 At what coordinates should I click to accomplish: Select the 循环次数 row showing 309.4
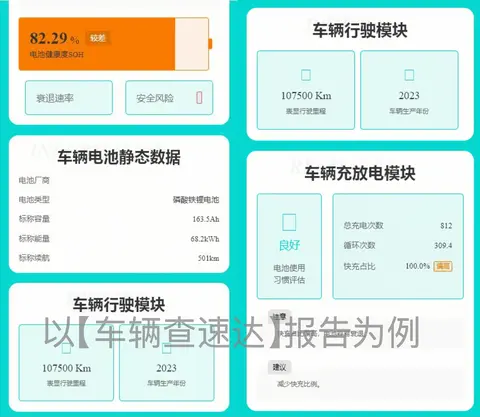(x=398, y=246)
